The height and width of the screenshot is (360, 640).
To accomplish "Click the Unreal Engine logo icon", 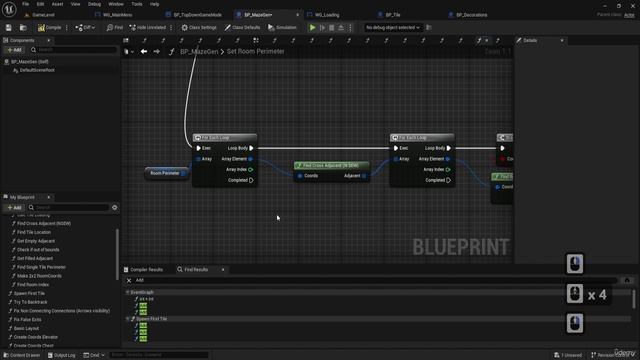I will pyautogui.click(x=9, y=9).
